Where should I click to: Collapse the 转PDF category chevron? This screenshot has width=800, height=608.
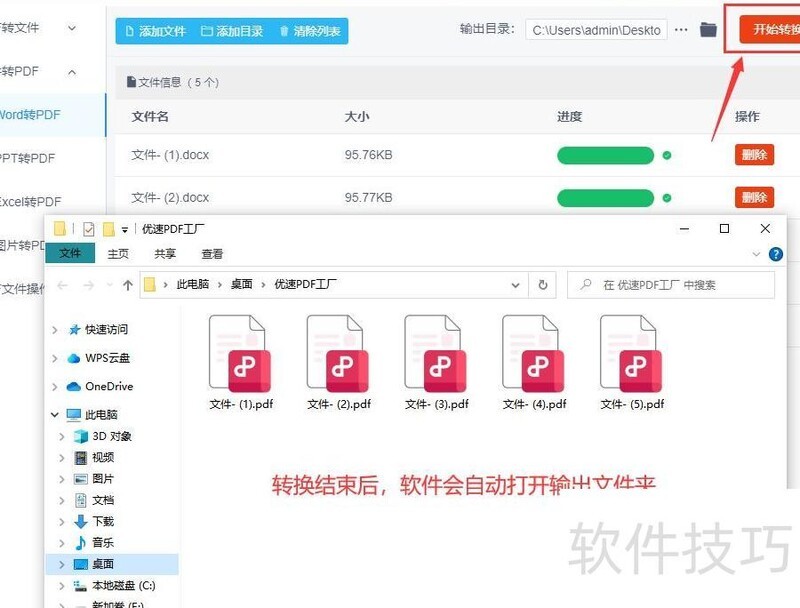(70, 72)
